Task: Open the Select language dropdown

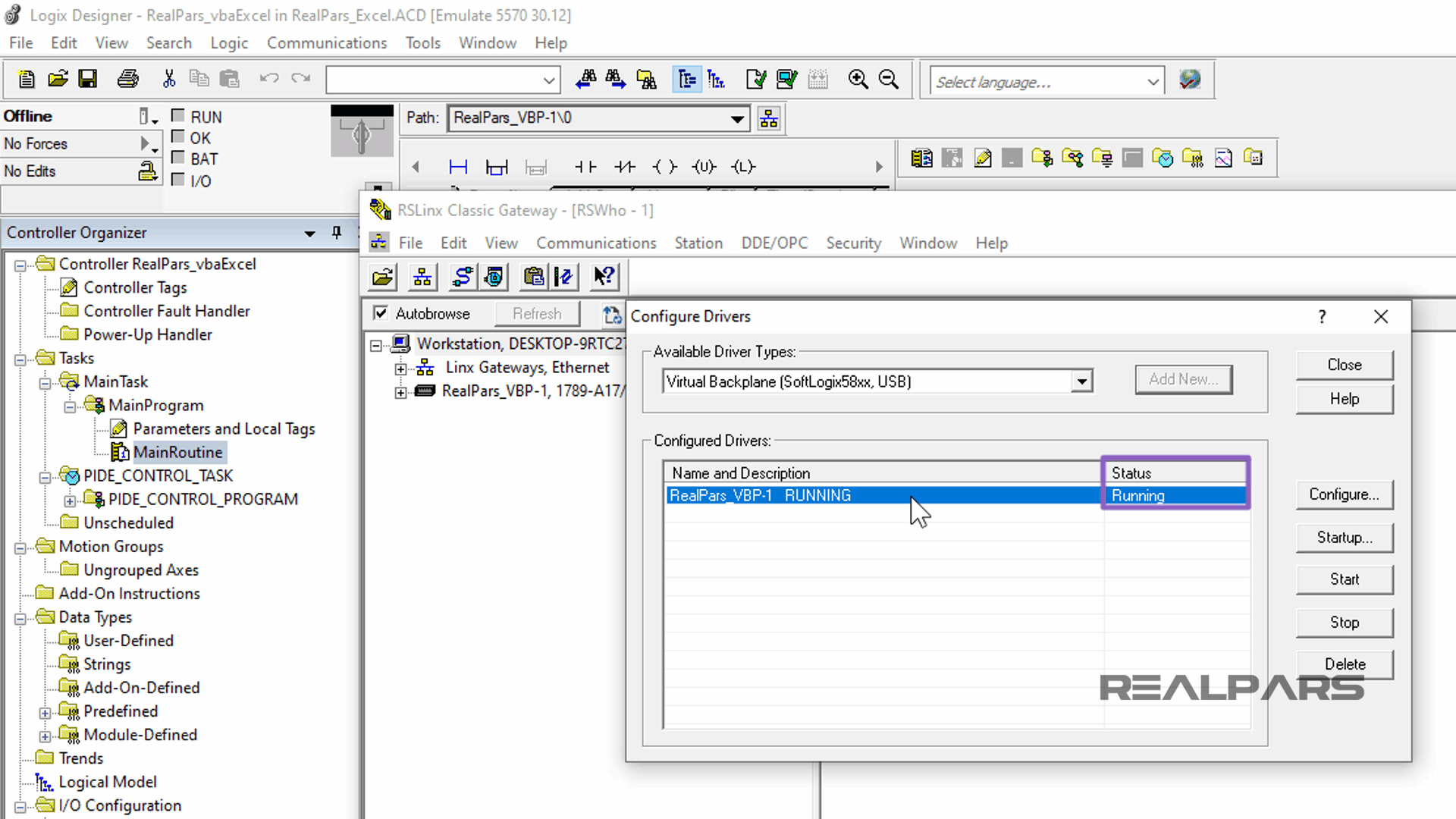Action: (1153, 81)
